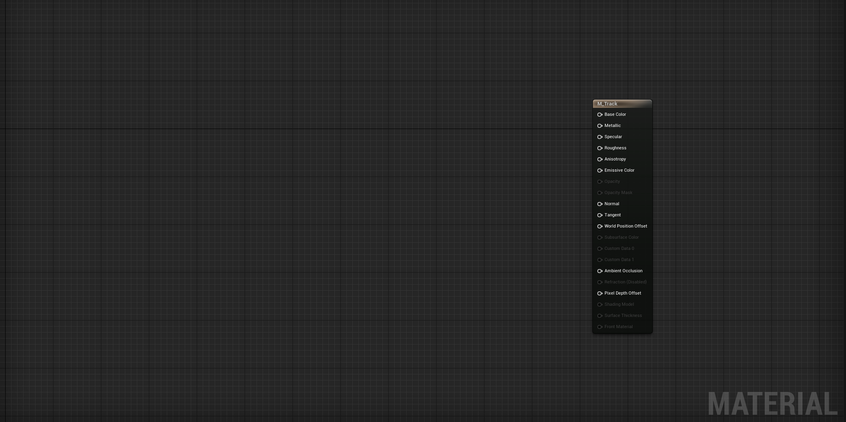846x422 pixels.
Task: Click the Specular pin circle
Action: pos(600,137)
